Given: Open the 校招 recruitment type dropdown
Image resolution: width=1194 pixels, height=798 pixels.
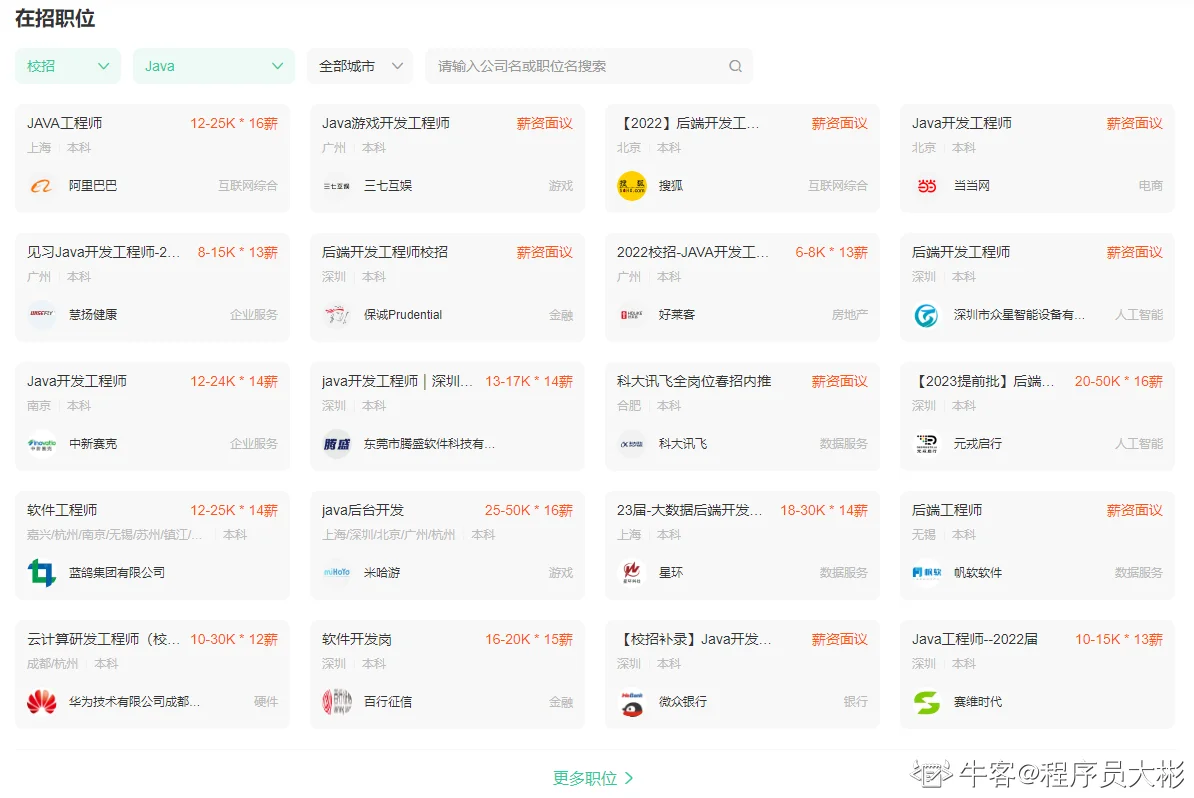Looking at the screenshot, I should tap(68, 66).
